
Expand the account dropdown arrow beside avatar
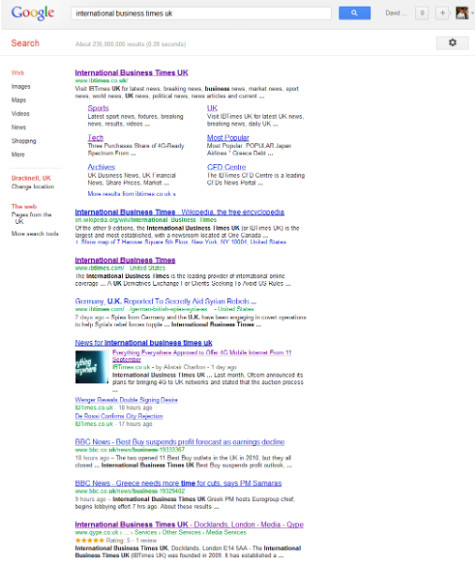pos(472,13)
